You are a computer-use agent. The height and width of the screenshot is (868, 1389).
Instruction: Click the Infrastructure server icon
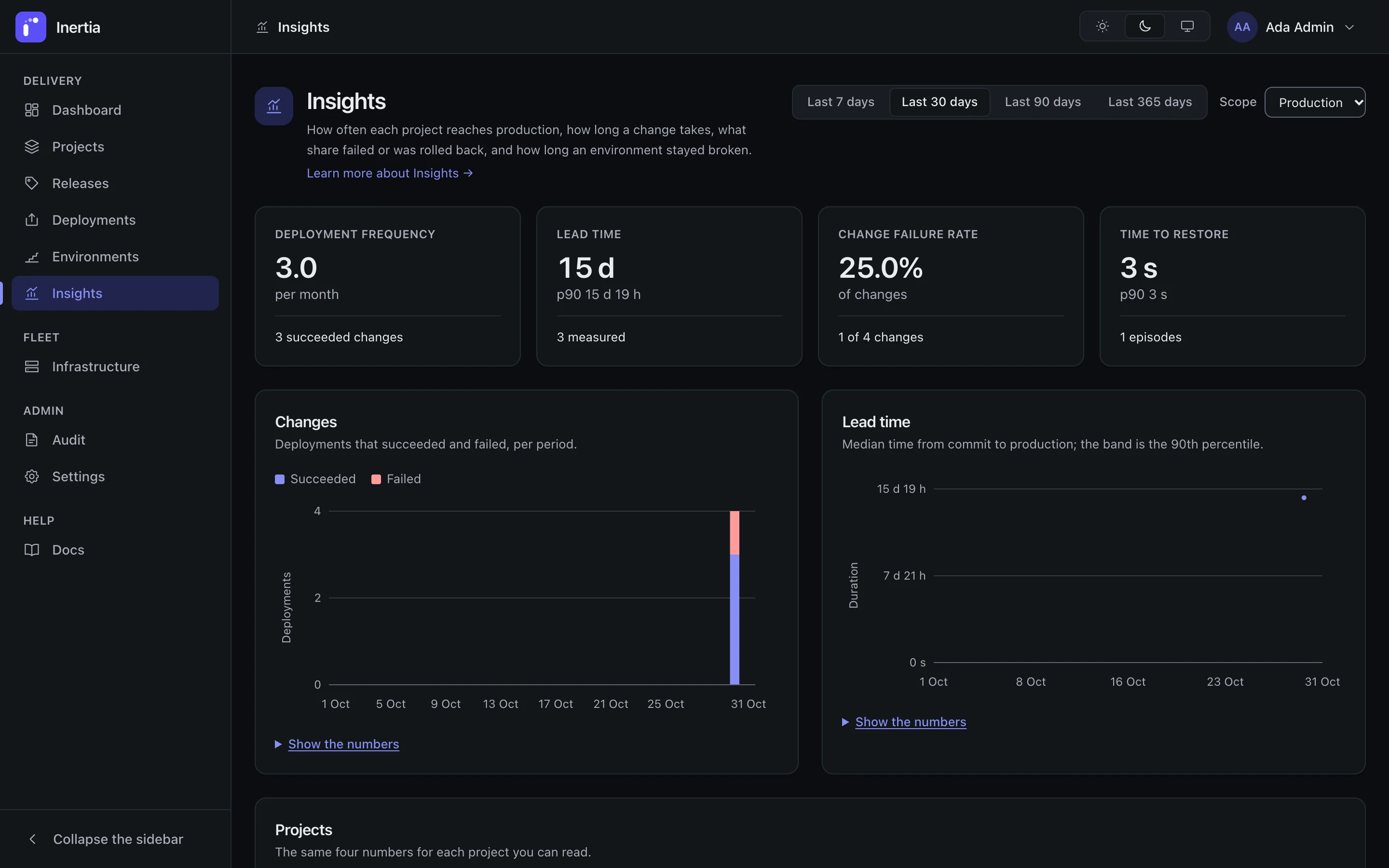[x=31, y=366]
